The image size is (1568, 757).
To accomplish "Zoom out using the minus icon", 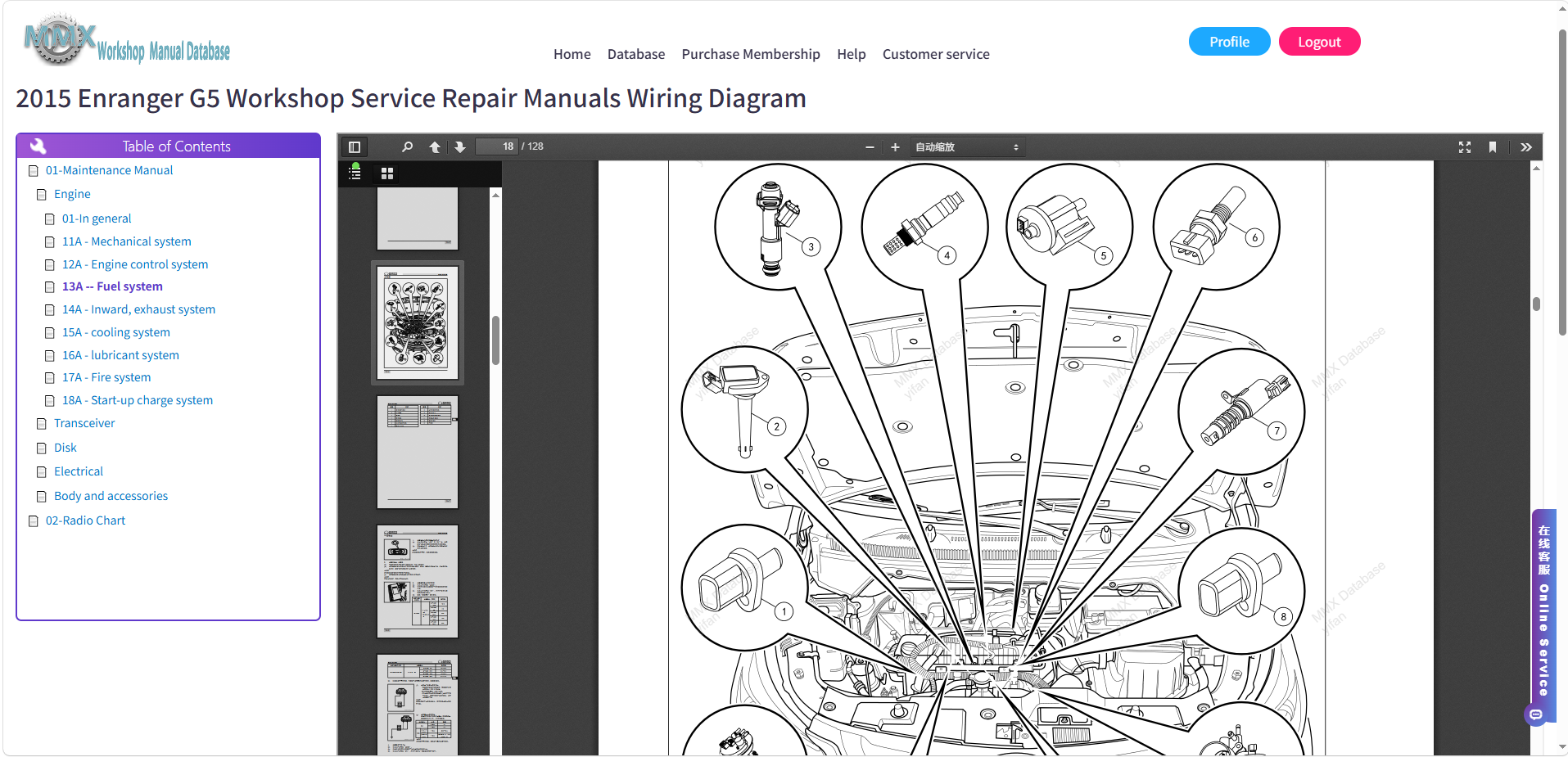I will 870,147.
